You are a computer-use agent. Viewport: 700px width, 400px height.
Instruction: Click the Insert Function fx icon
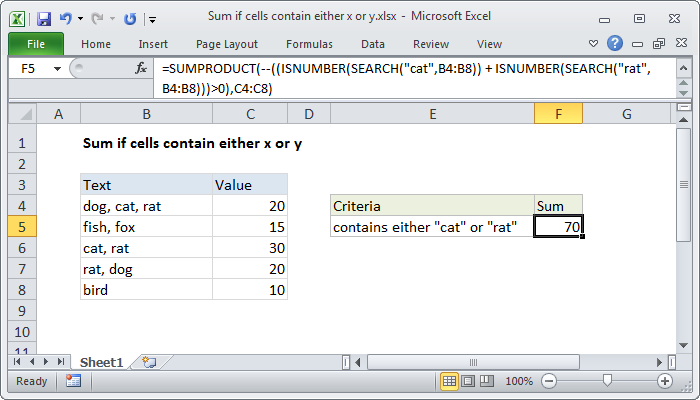tap(142, 68)
